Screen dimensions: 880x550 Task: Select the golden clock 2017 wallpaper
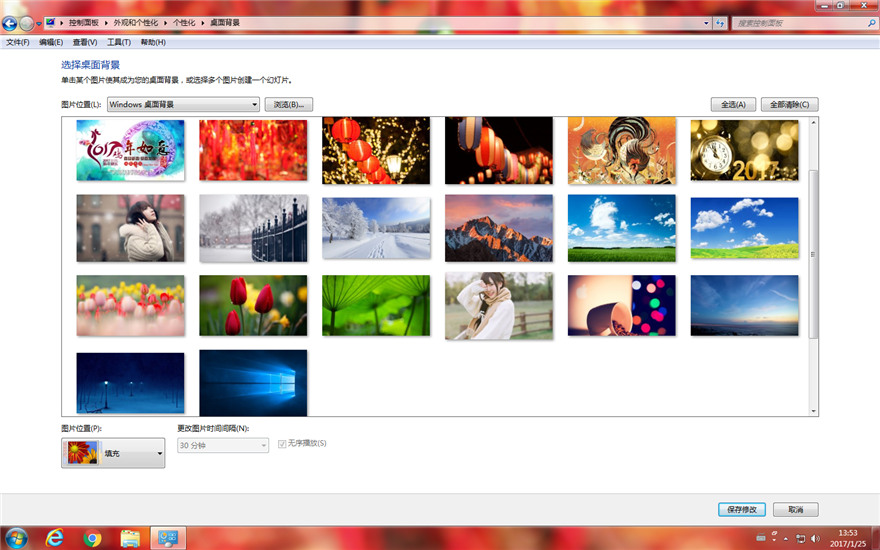(x=745, y=150)
